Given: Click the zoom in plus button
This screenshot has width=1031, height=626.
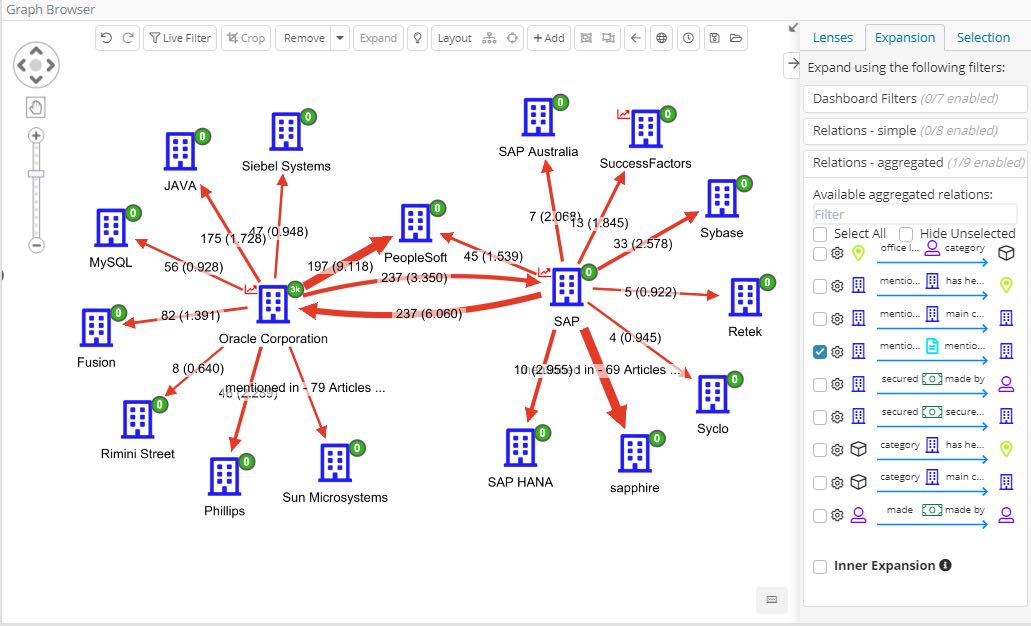Looking at the screenshot, I should coord(36,135).
